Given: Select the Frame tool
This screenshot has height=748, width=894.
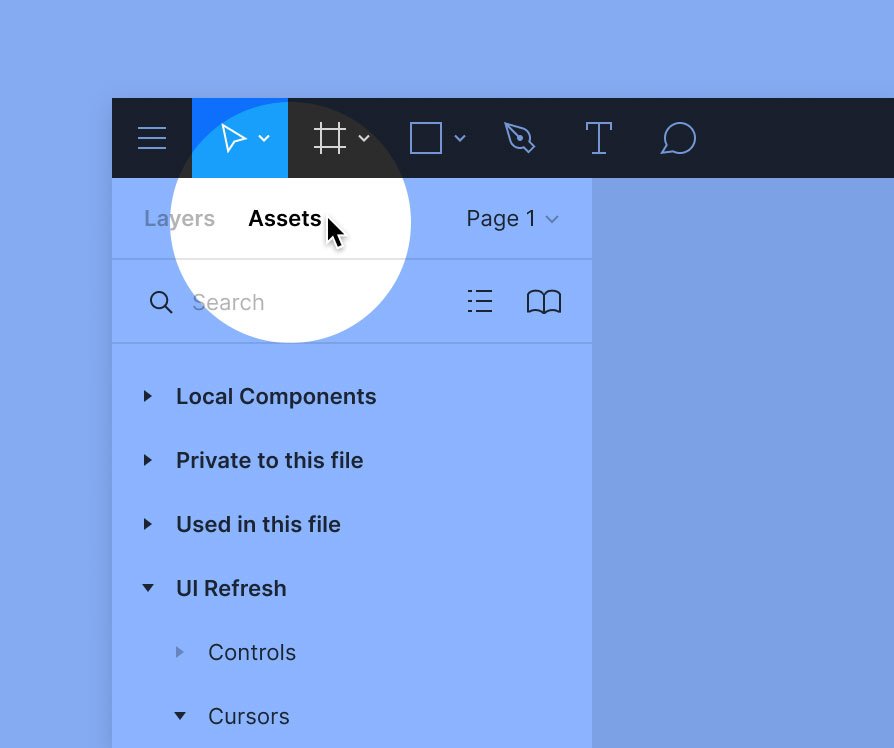Looking at the screenshot, I should coord(330,138).
